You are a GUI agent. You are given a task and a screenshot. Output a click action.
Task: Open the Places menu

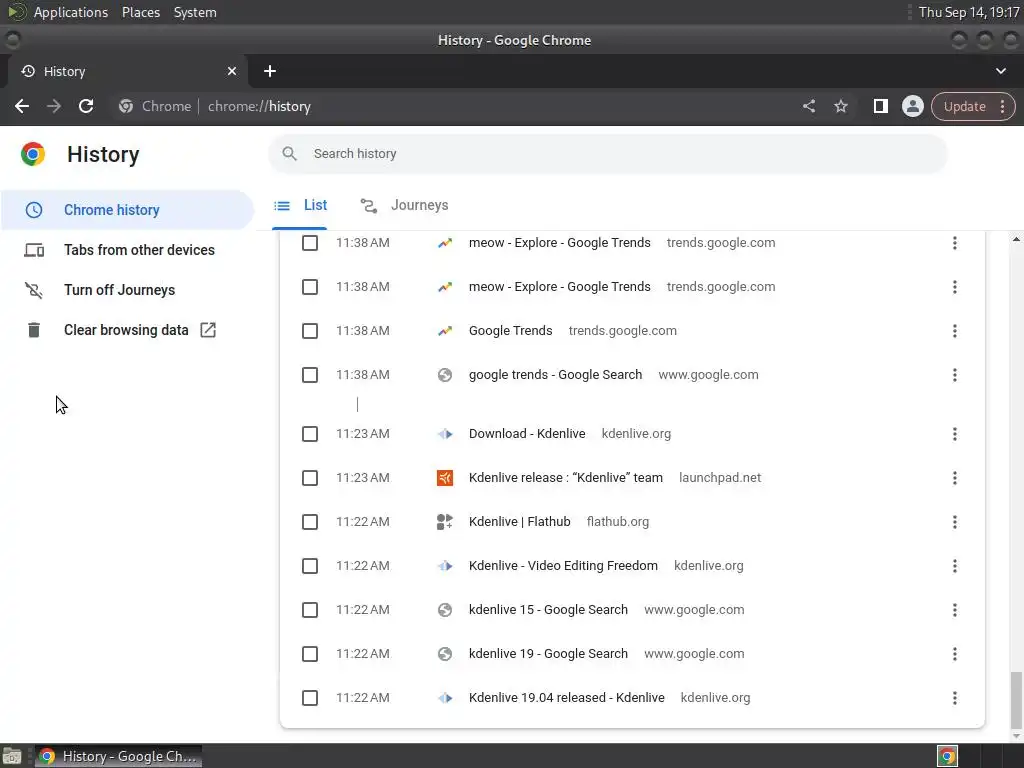[x=140, y=12]
